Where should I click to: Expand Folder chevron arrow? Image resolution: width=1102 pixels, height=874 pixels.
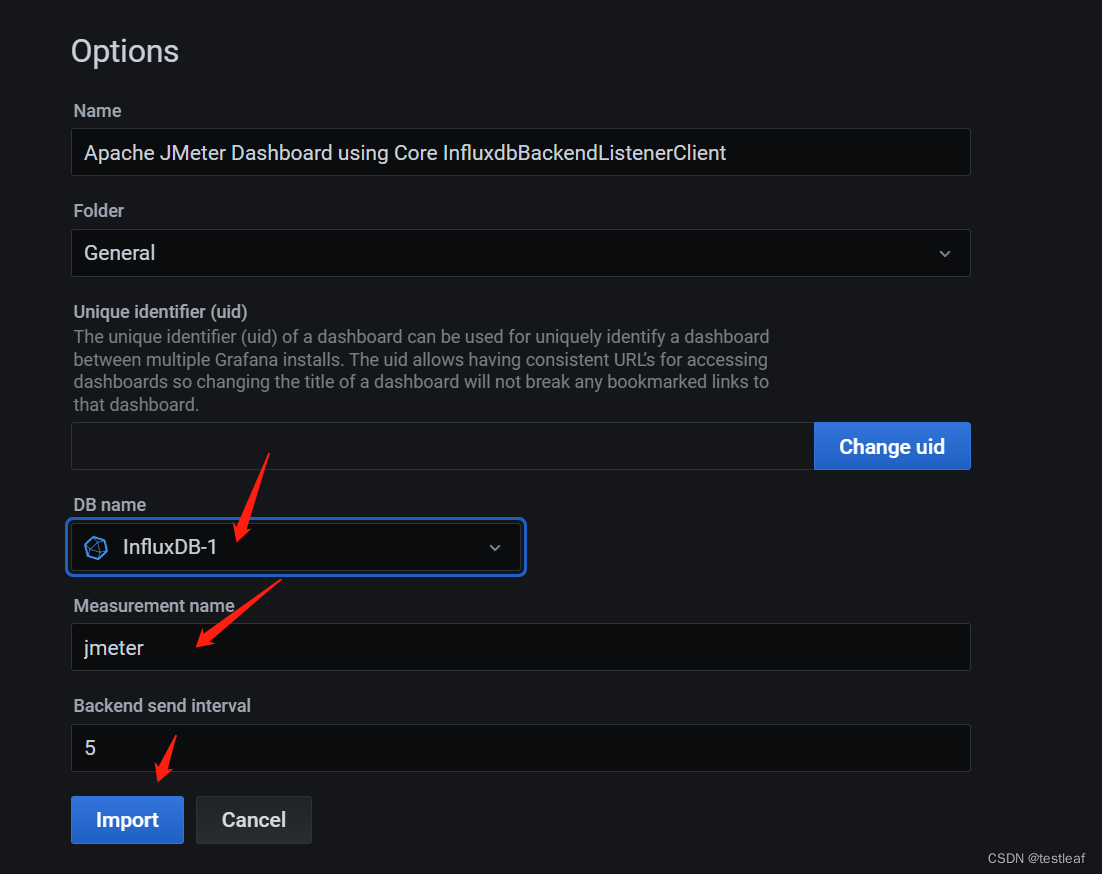[945, 254]
